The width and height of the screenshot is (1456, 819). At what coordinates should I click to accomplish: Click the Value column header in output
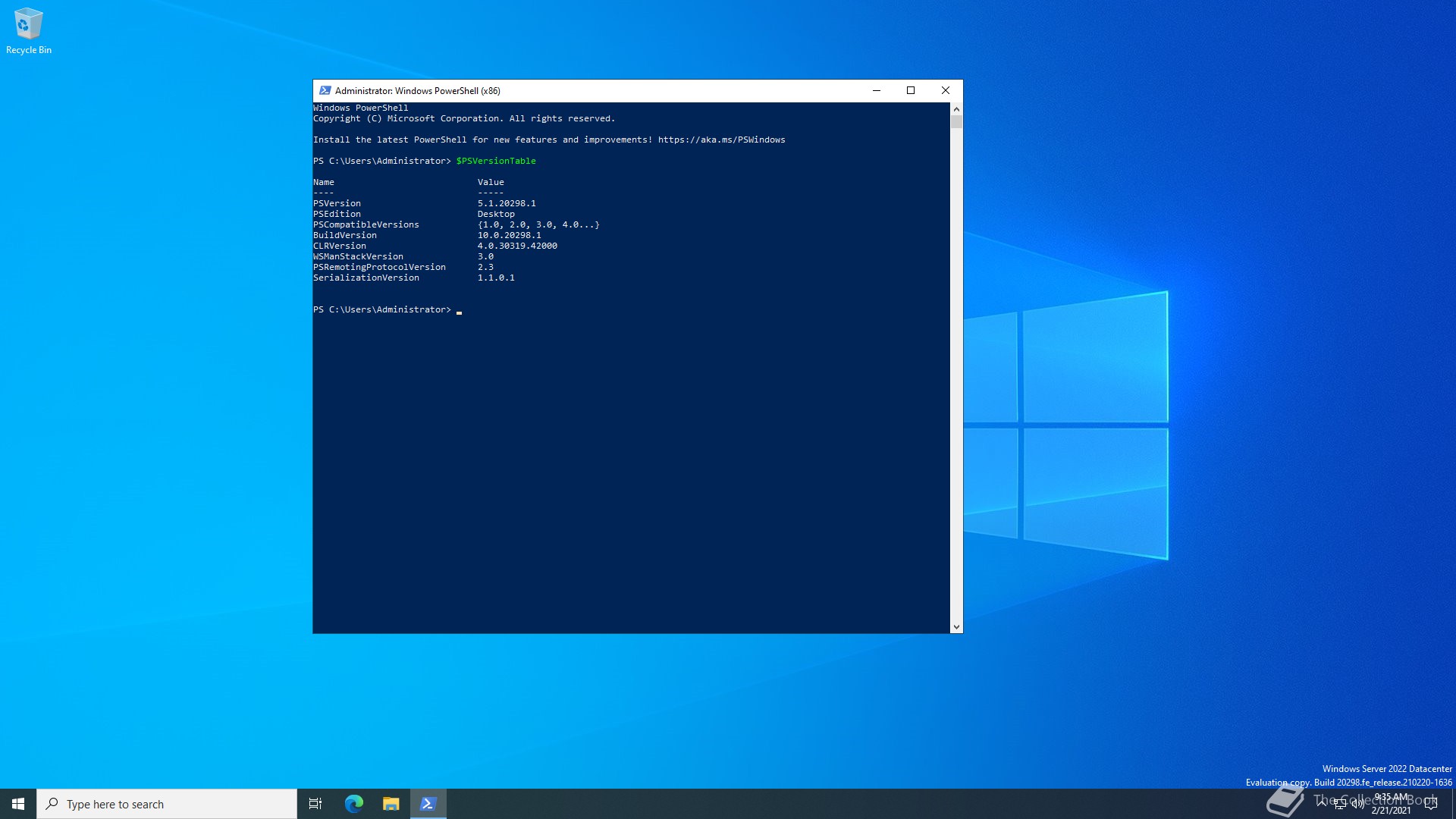point(491,182)
